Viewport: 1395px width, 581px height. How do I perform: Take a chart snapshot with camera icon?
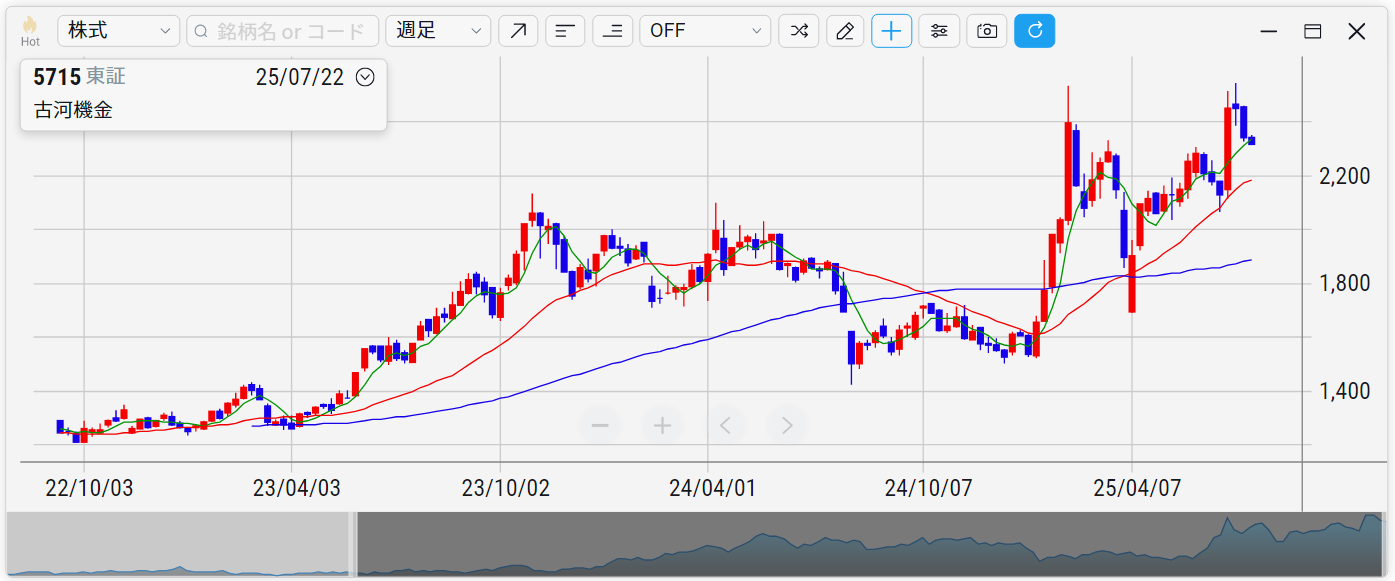tap(987, 31)
